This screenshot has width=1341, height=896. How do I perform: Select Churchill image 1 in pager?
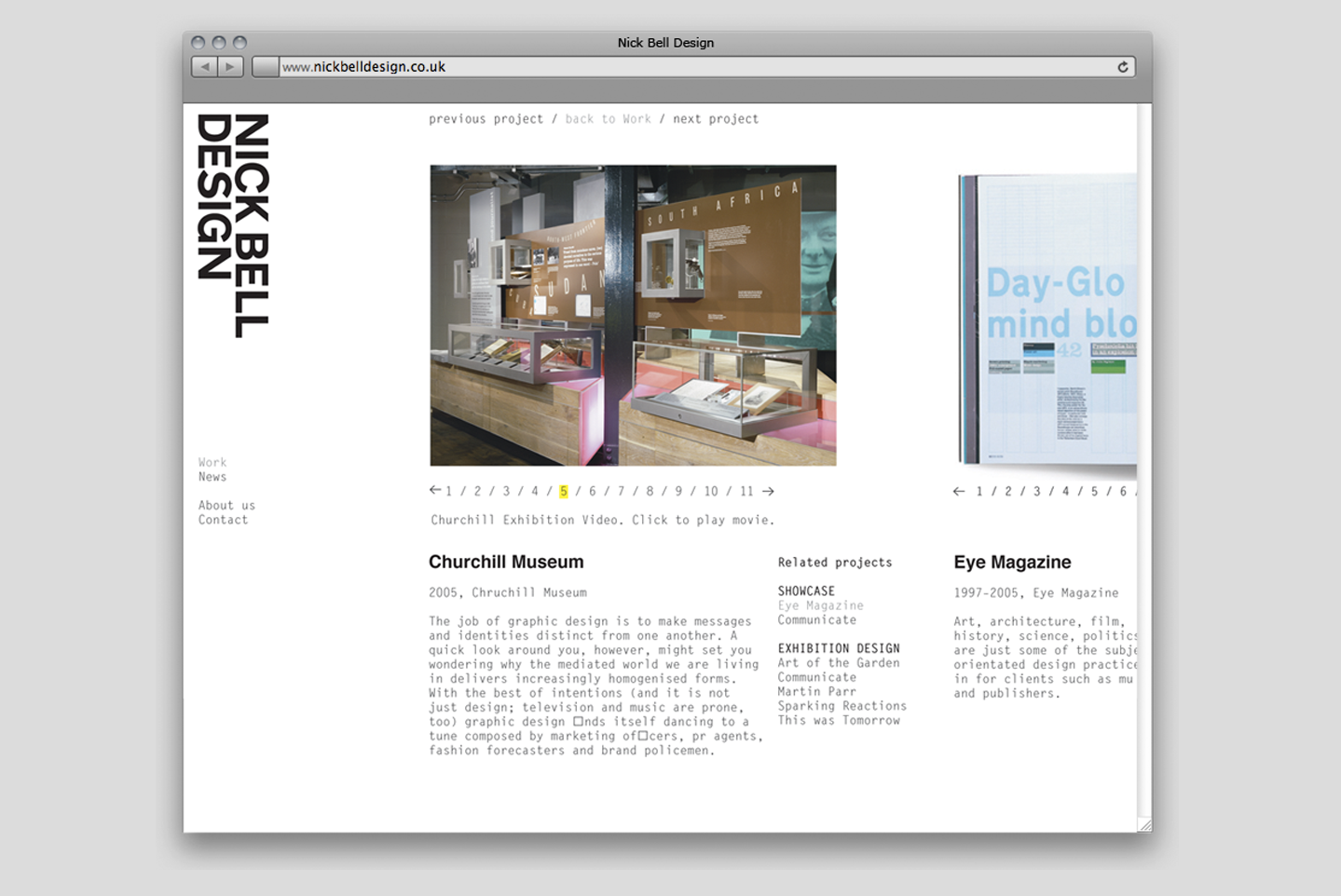pos(448,491)
